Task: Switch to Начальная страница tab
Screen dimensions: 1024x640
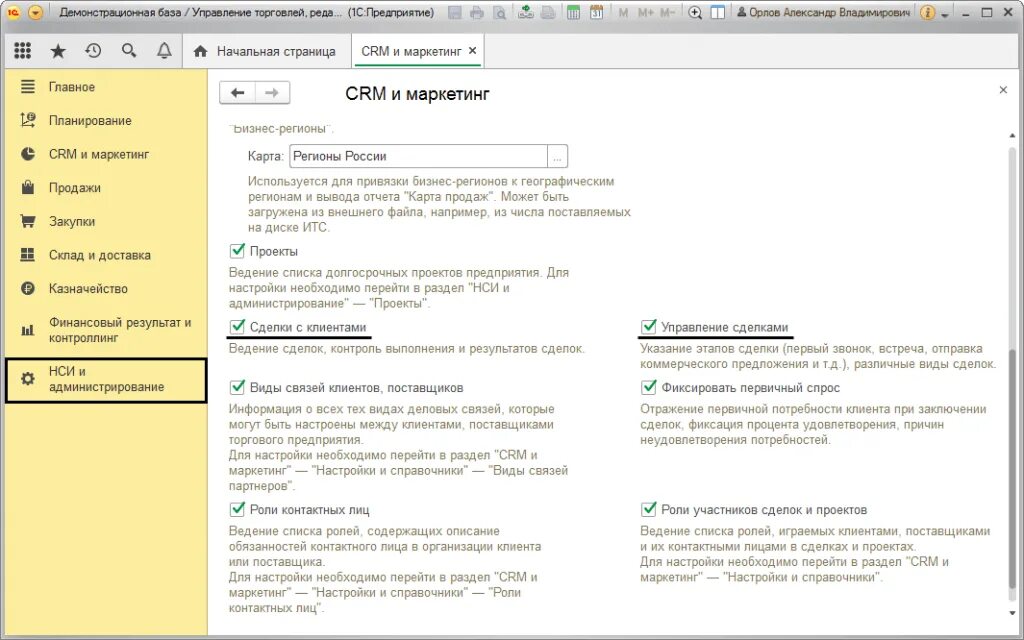Action: point(265,52)
